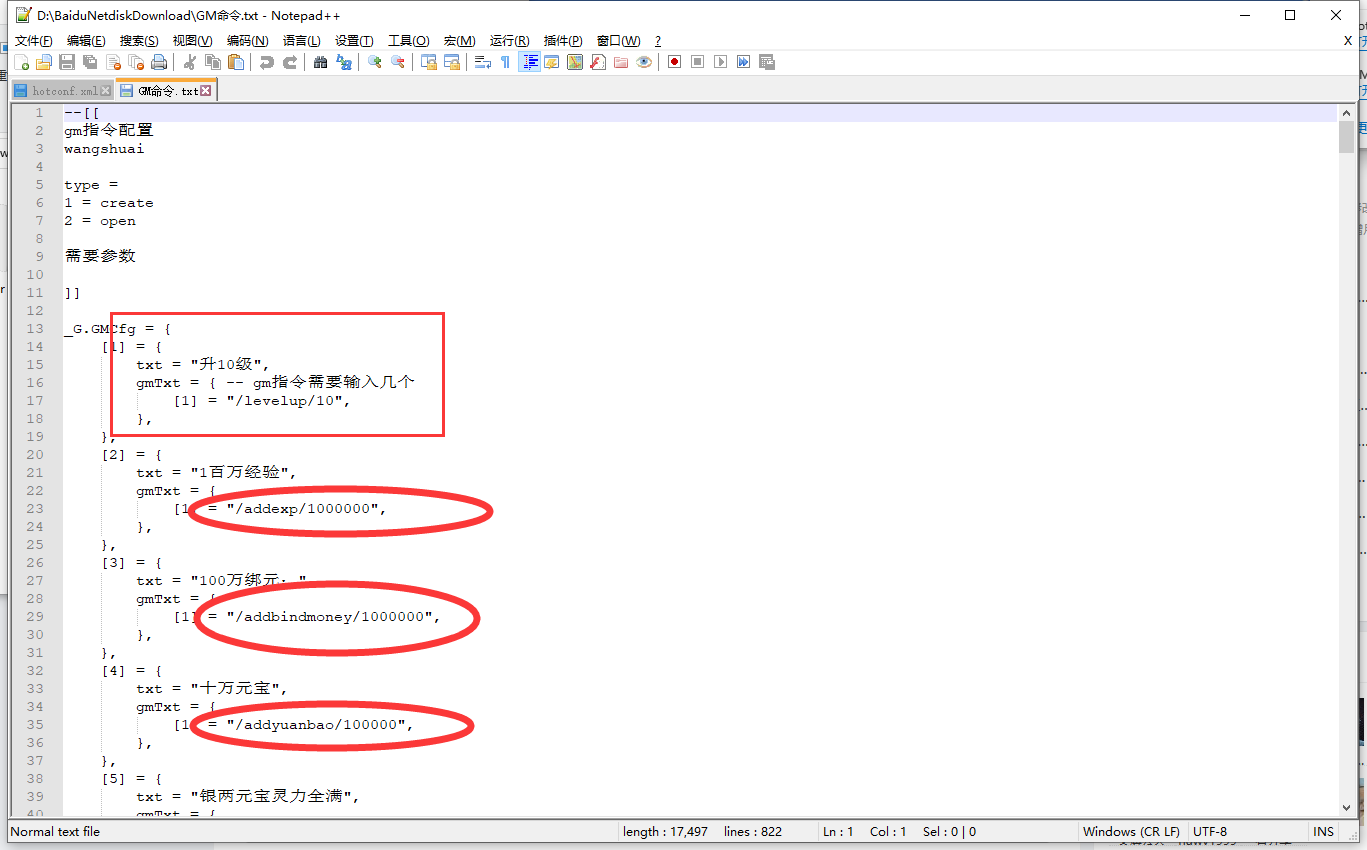Open the Function List icon

(x=598, y=62)
